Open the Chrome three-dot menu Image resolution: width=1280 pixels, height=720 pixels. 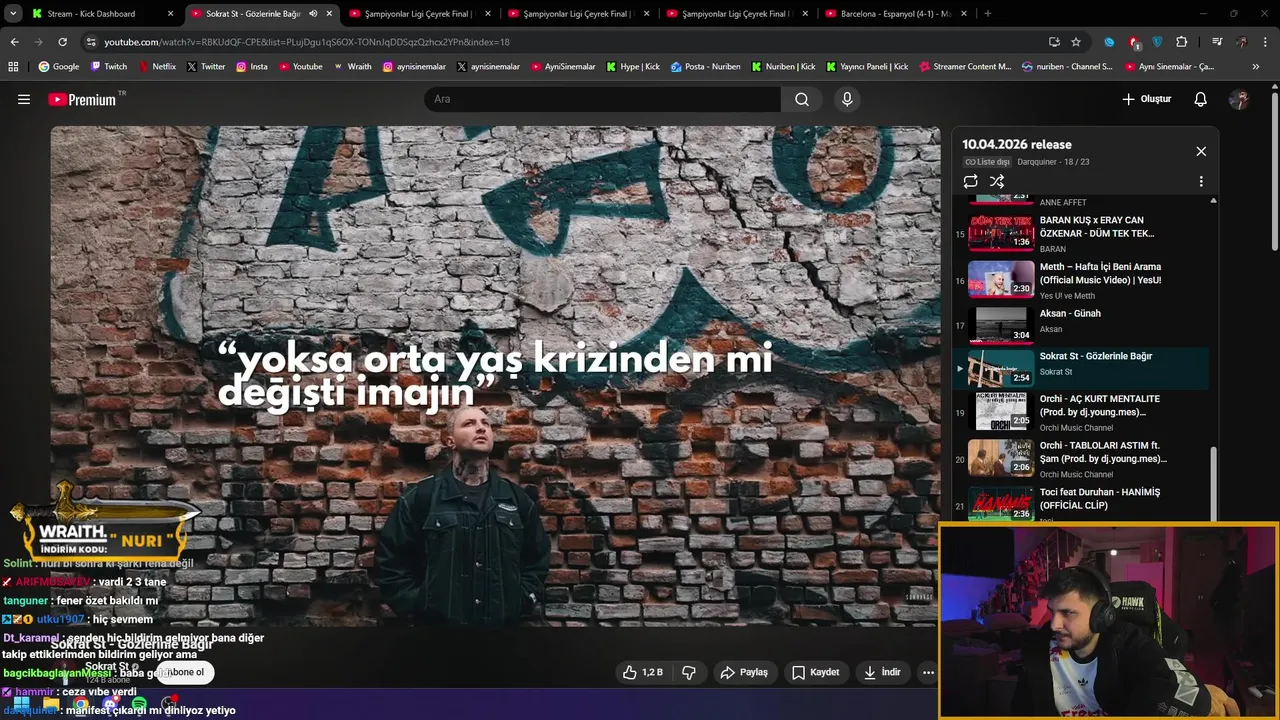tap(1265, 42)
